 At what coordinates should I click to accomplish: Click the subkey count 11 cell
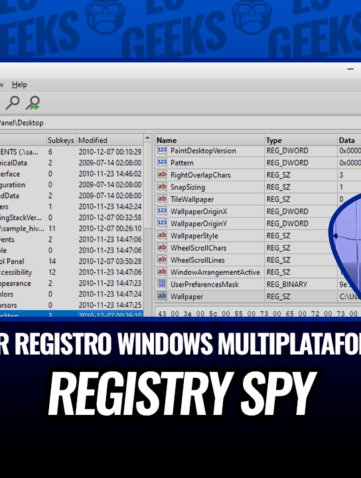52,229
